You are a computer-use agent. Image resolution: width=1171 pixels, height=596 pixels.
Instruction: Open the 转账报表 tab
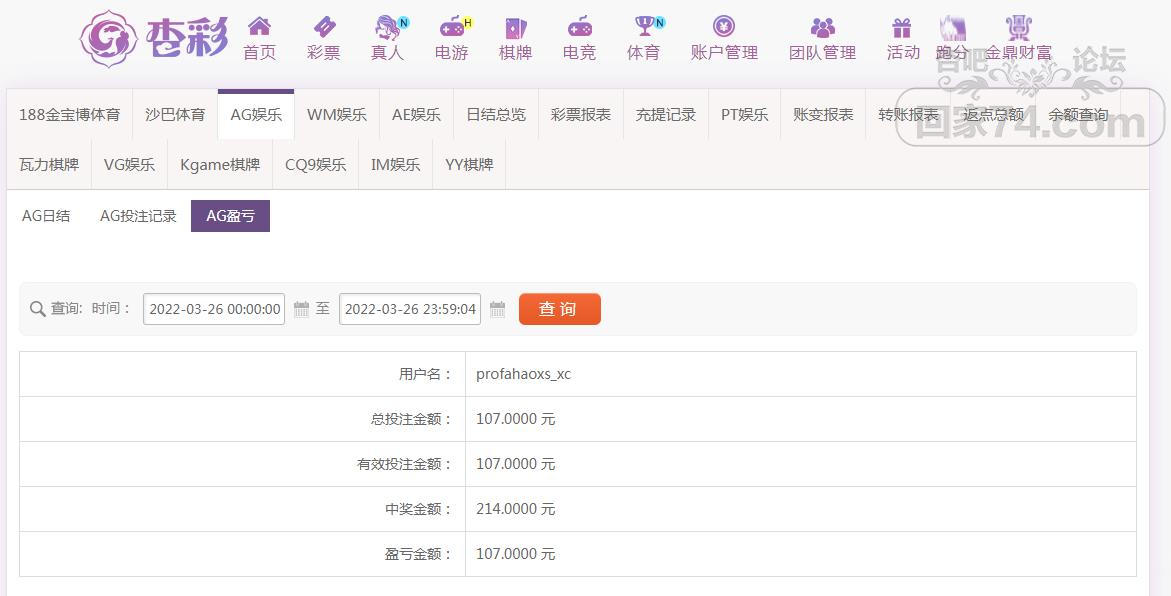(908, 114)
